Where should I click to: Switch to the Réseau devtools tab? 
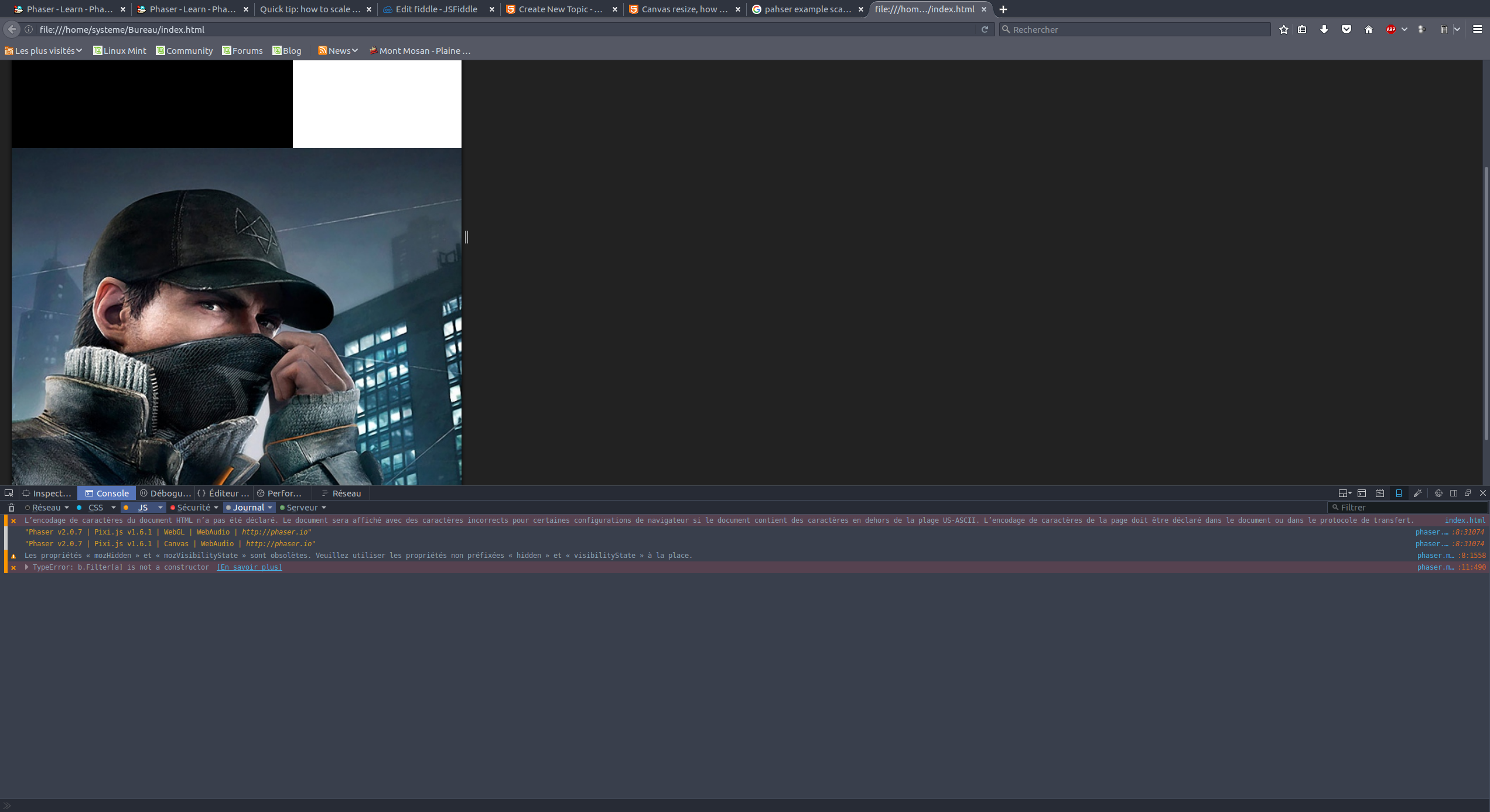tap(341, 493)
